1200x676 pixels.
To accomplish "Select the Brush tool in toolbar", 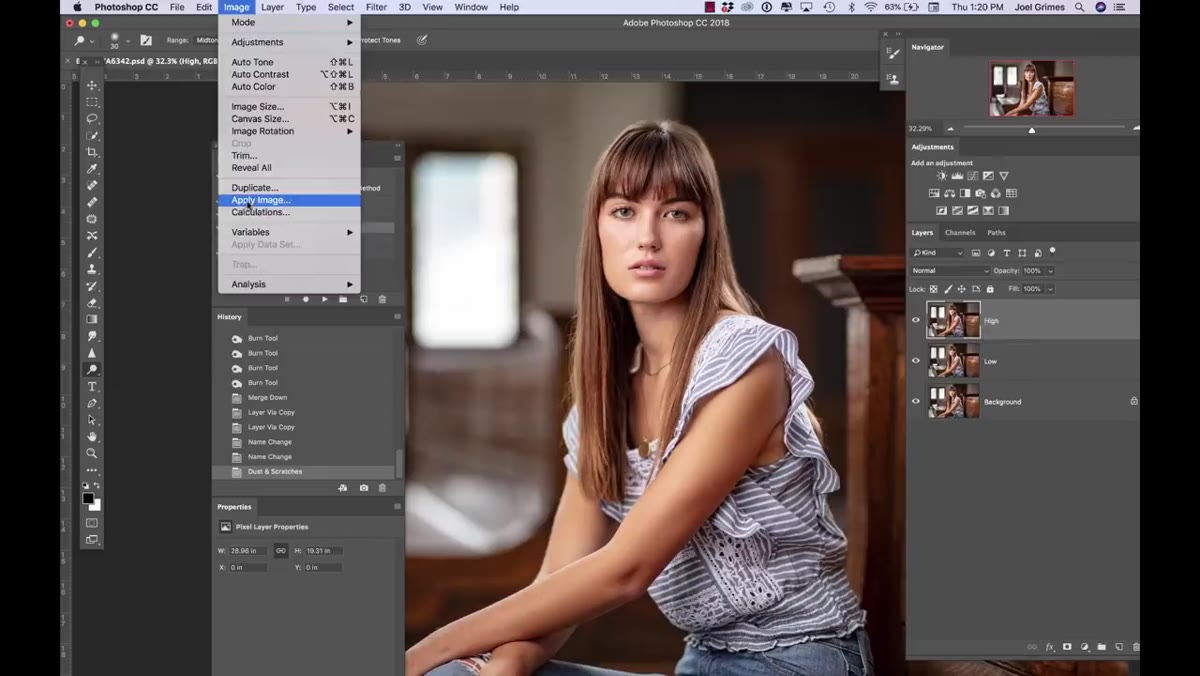I will click(x=92, y=253).
